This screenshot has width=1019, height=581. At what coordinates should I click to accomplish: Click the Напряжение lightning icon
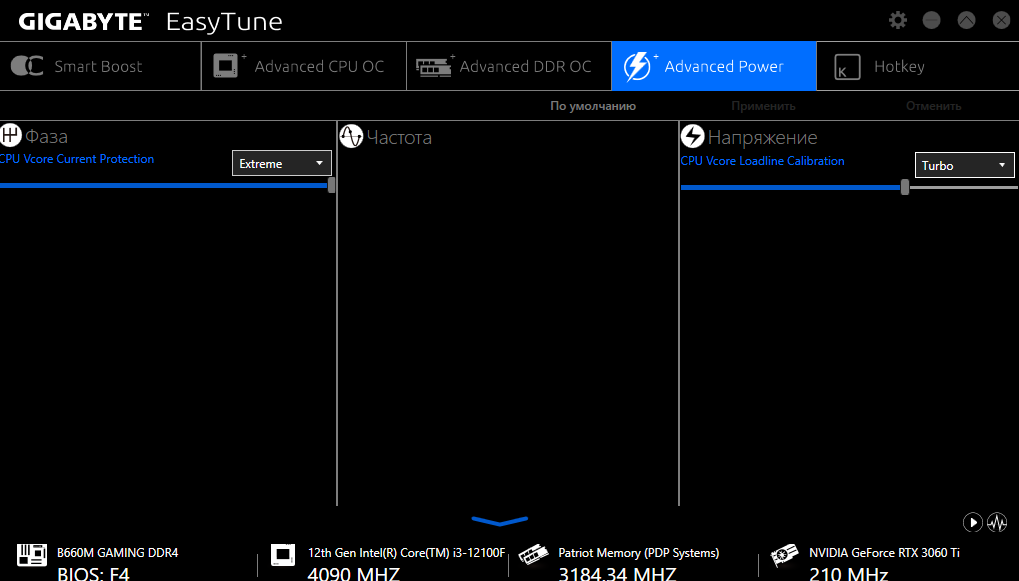point(692,136)
